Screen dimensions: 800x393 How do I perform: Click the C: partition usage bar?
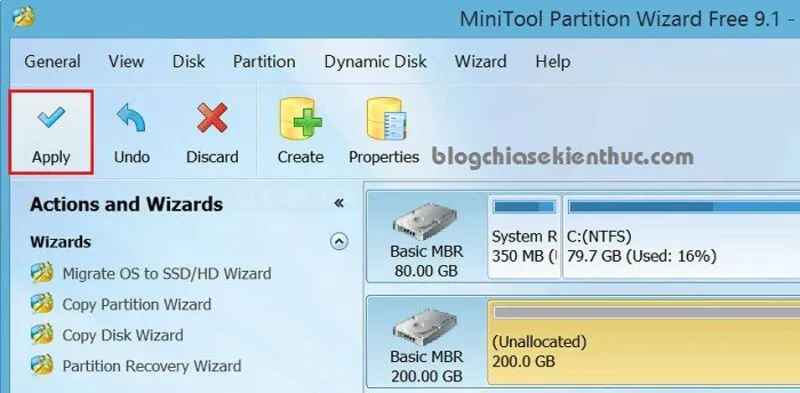coord(684,207)
